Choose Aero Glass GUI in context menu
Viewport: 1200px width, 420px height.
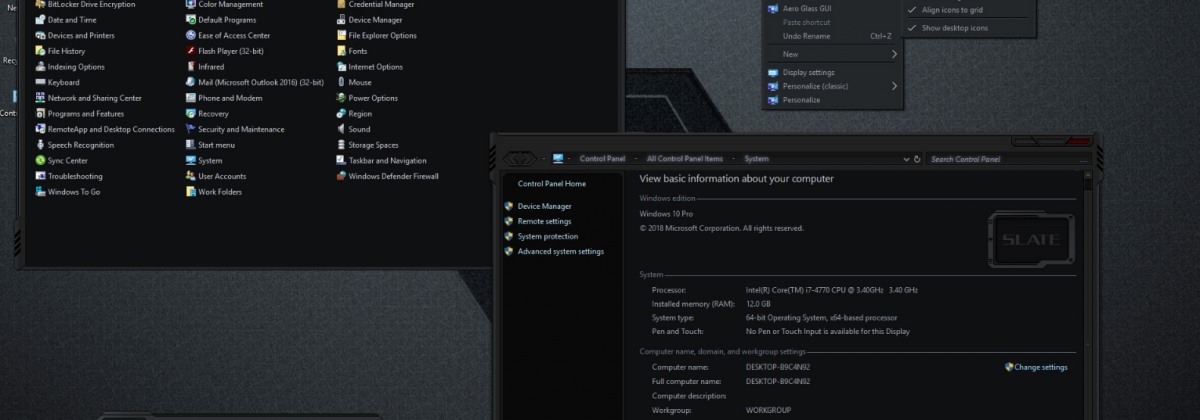pos(832,8)
